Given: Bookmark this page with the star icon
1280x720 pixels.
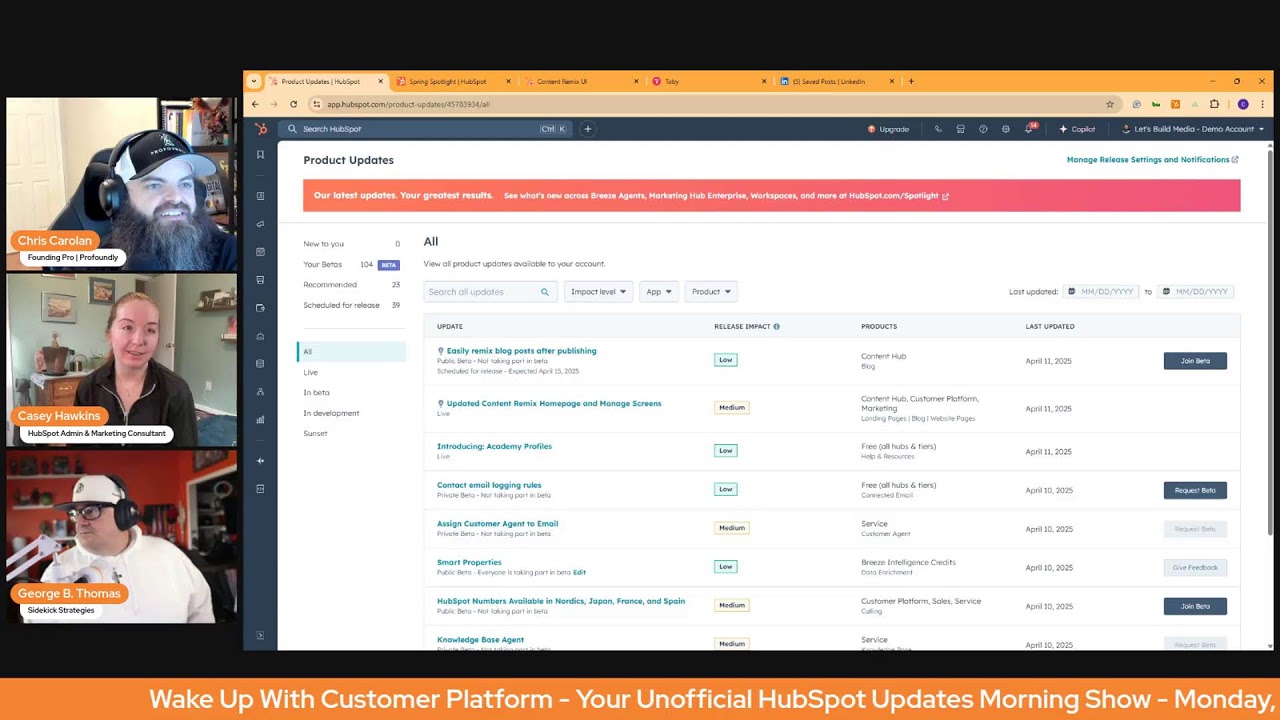Looking at the screenshot, I should (x=1110, y=104).
